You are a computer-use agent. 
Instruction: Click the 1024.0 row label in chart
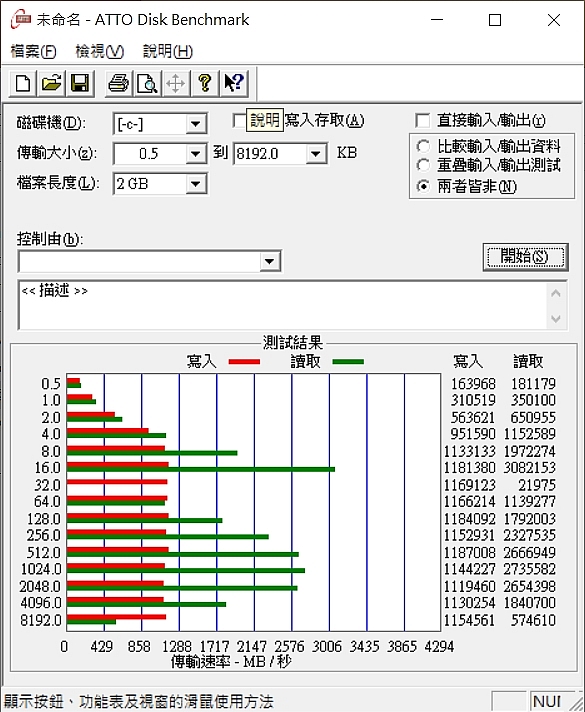[x=40, y=569]
